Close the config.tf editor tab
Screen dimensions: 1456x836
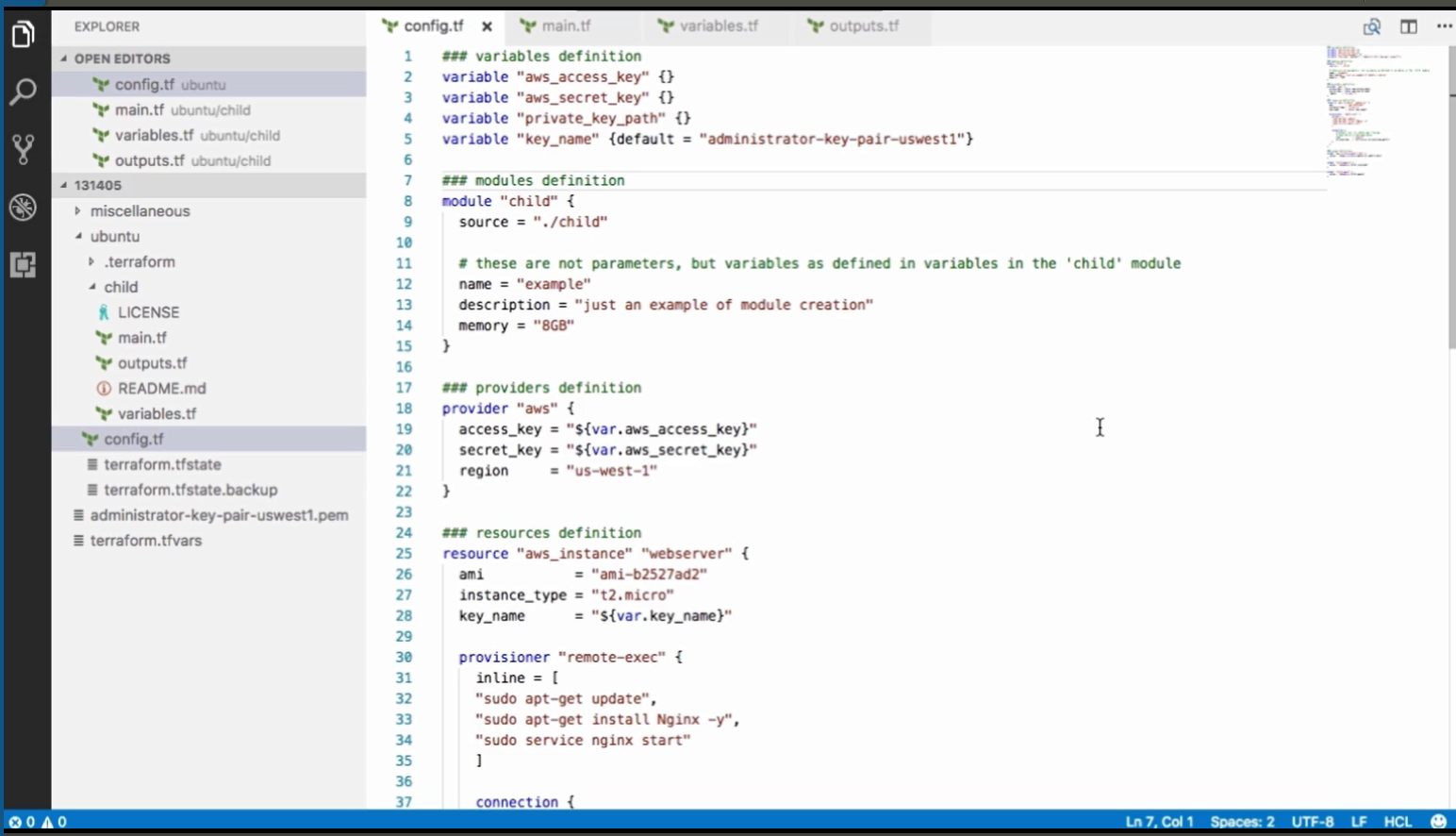[487, 26]
